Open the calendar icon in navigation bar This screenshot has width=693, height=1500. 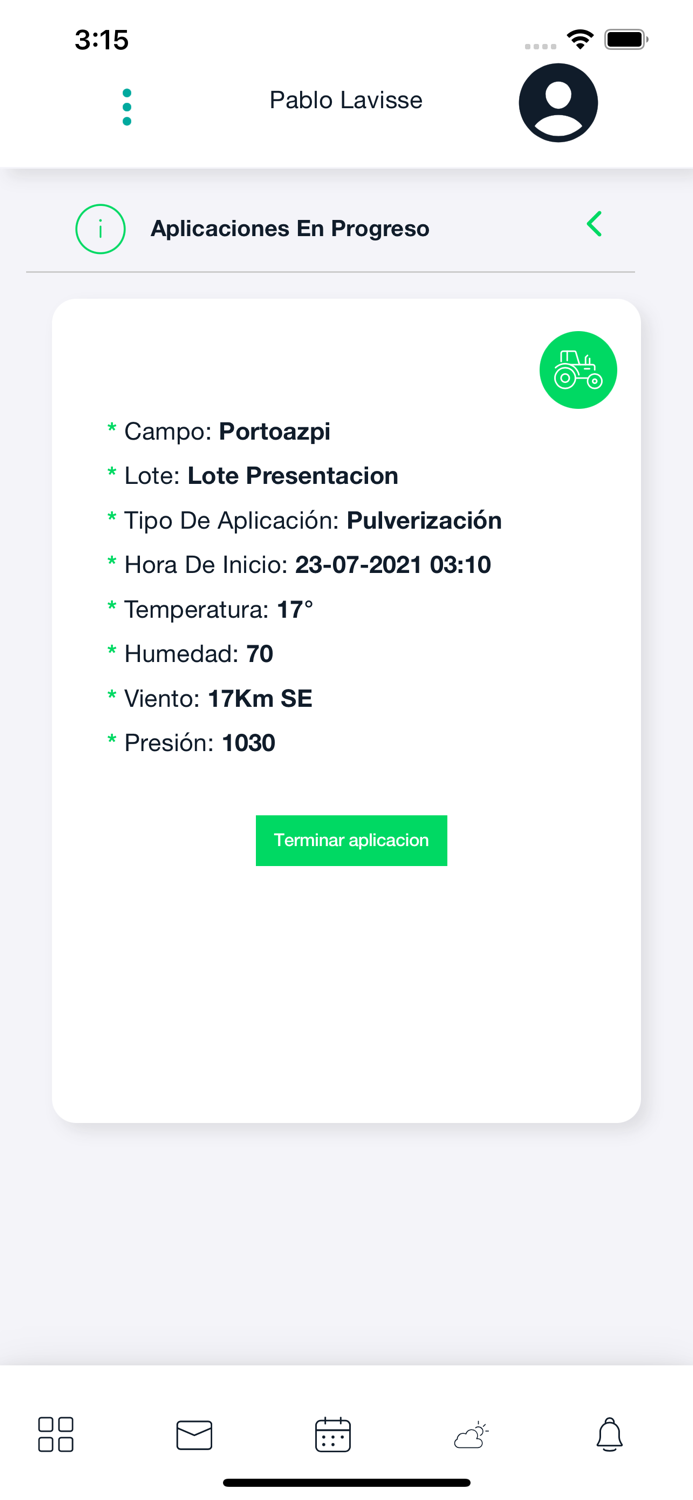point(332,1434)
